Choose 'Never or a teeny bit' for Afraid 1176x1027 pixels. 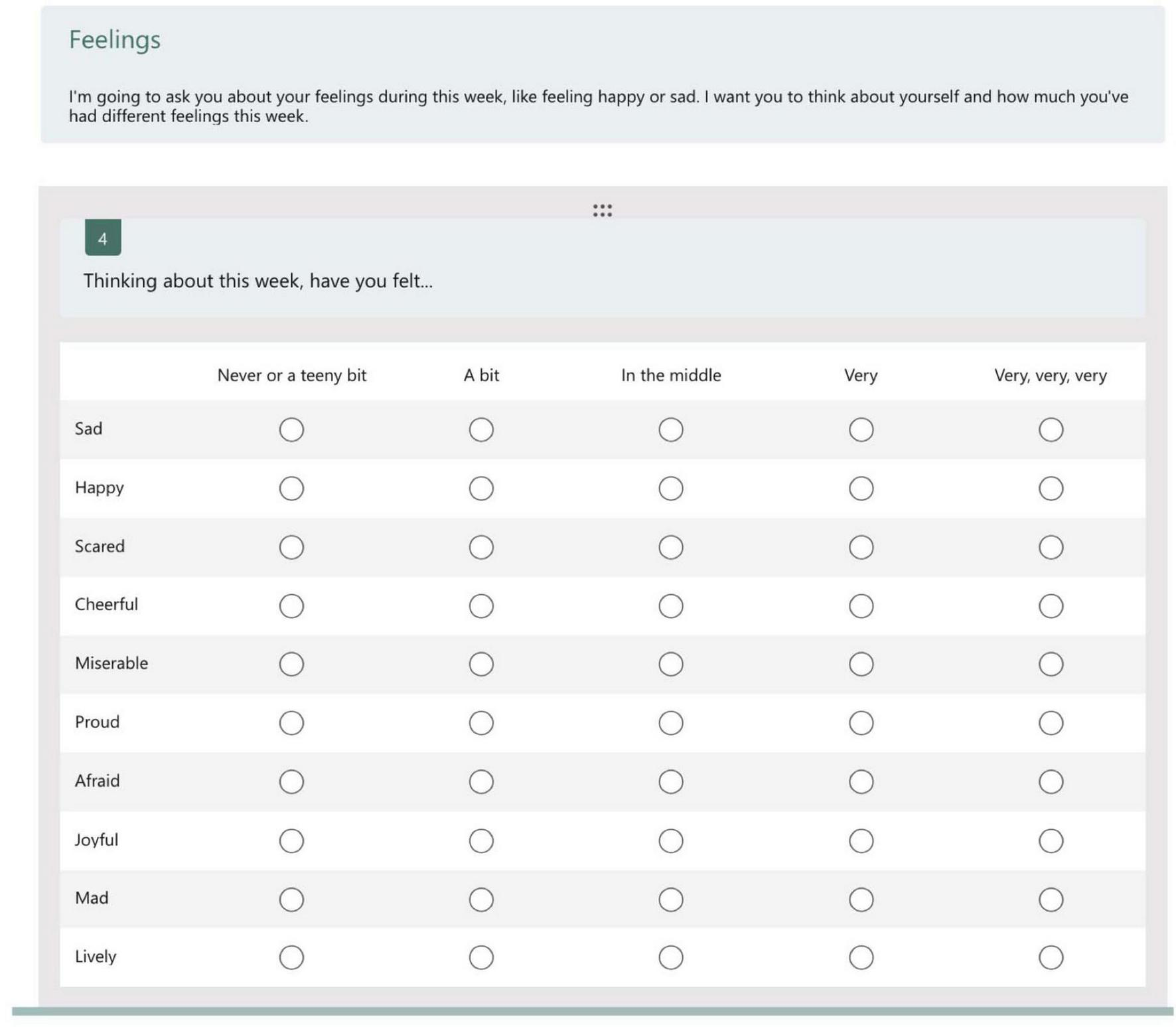point(291,781)
